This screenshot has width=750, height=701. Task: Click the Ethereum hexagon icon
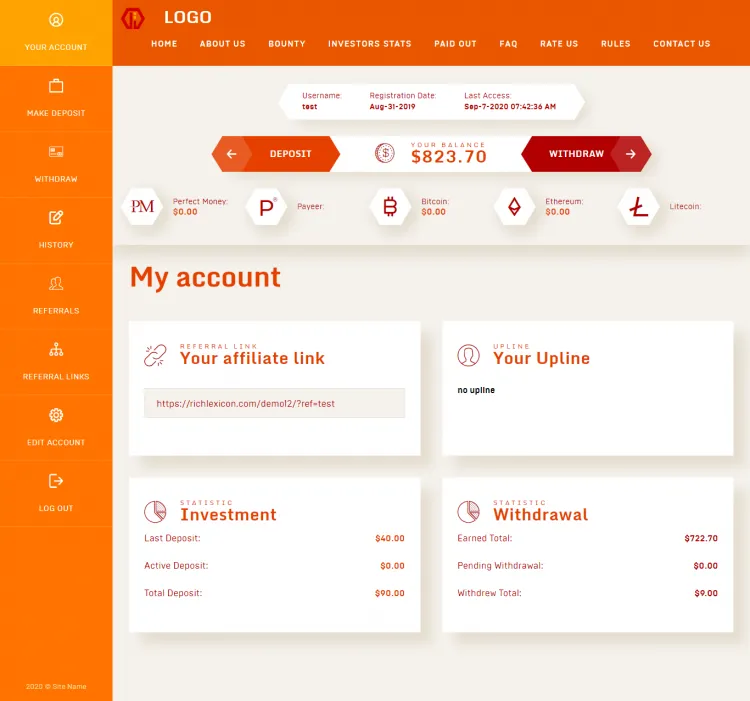514,207
